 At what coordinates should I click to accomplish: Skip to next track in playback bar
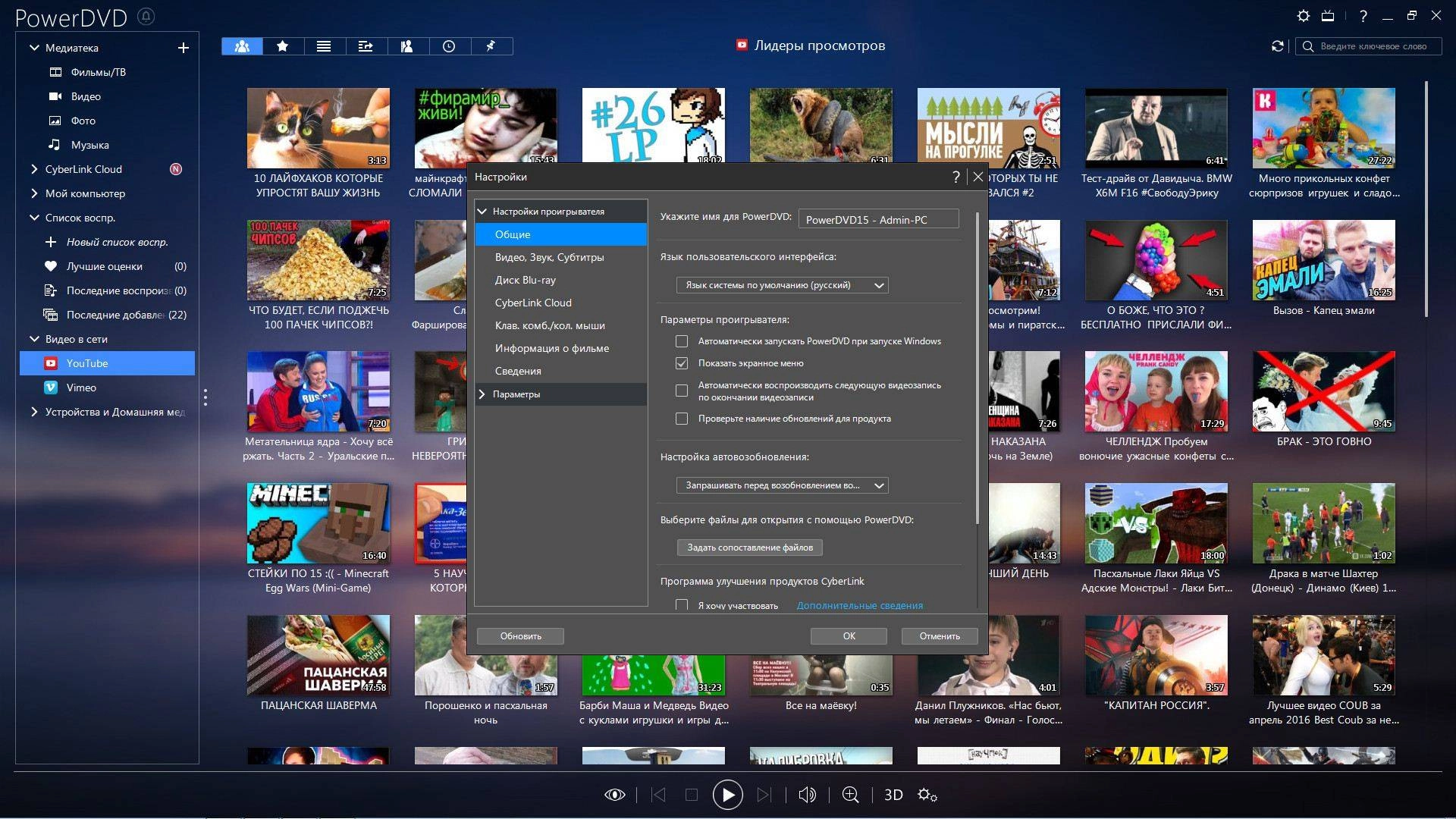pyautogui.click(x=764, y=795)
